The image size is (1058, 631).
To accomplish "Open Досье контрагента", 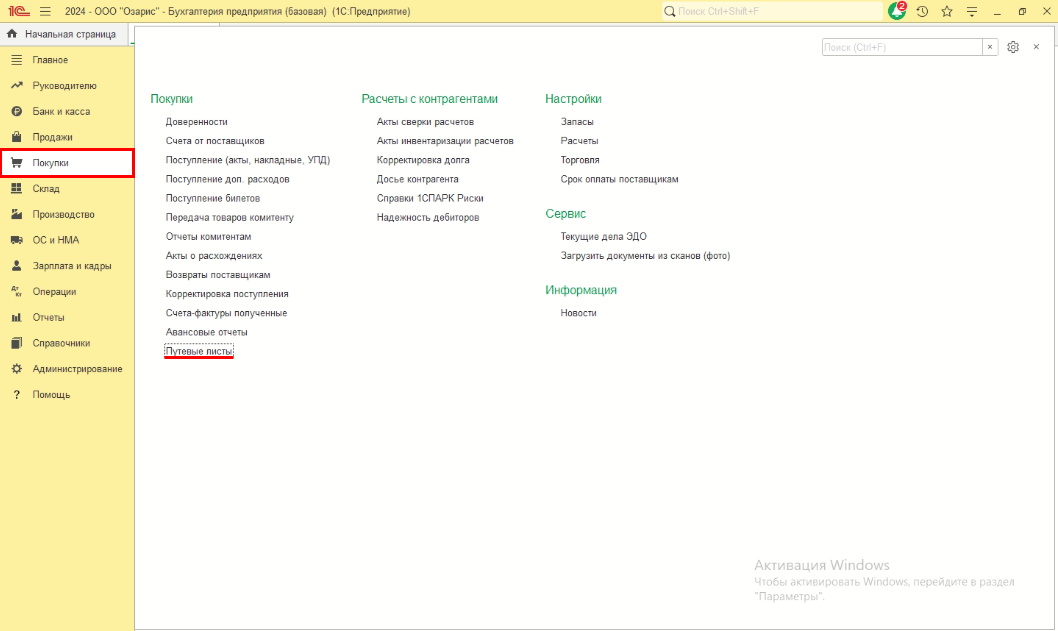I will pyautogui.click(x=417, y=180).
